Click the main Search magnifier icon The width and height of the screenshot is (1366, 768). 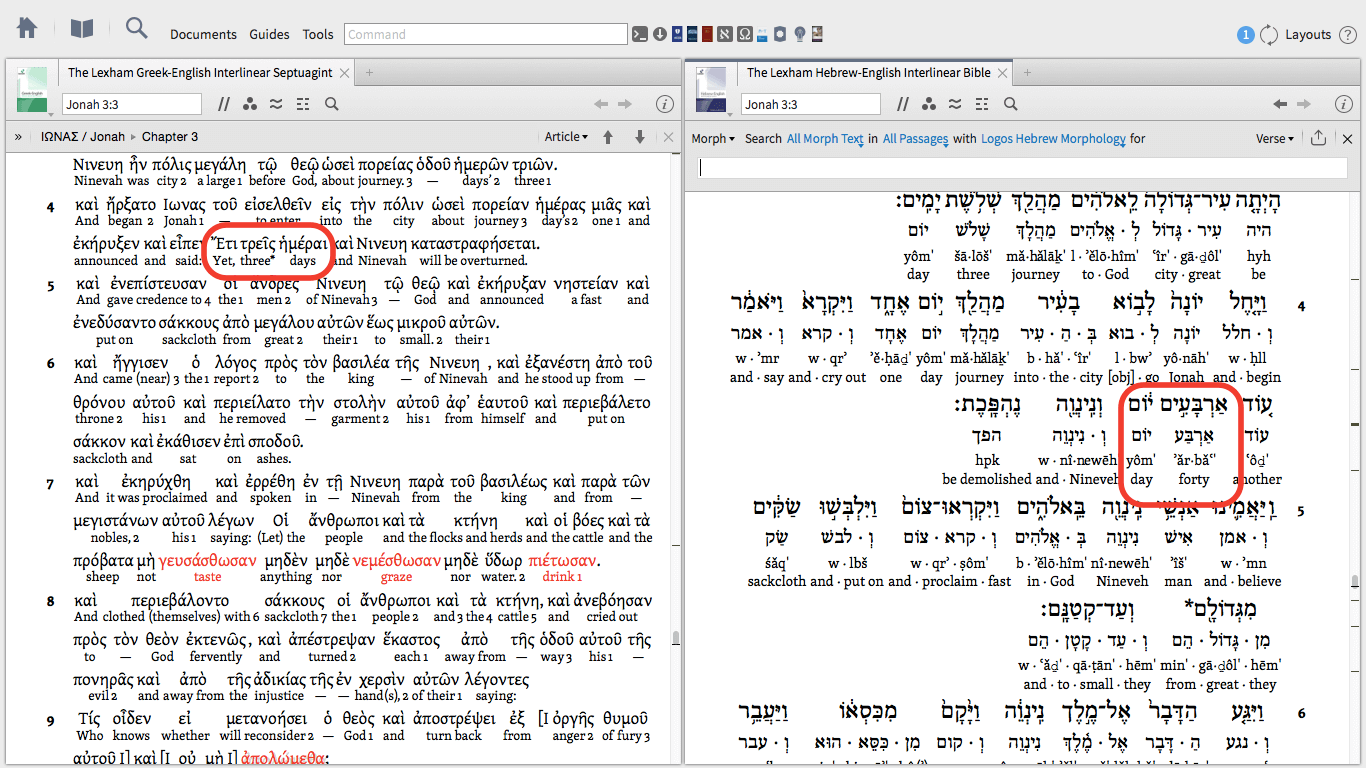136,28
